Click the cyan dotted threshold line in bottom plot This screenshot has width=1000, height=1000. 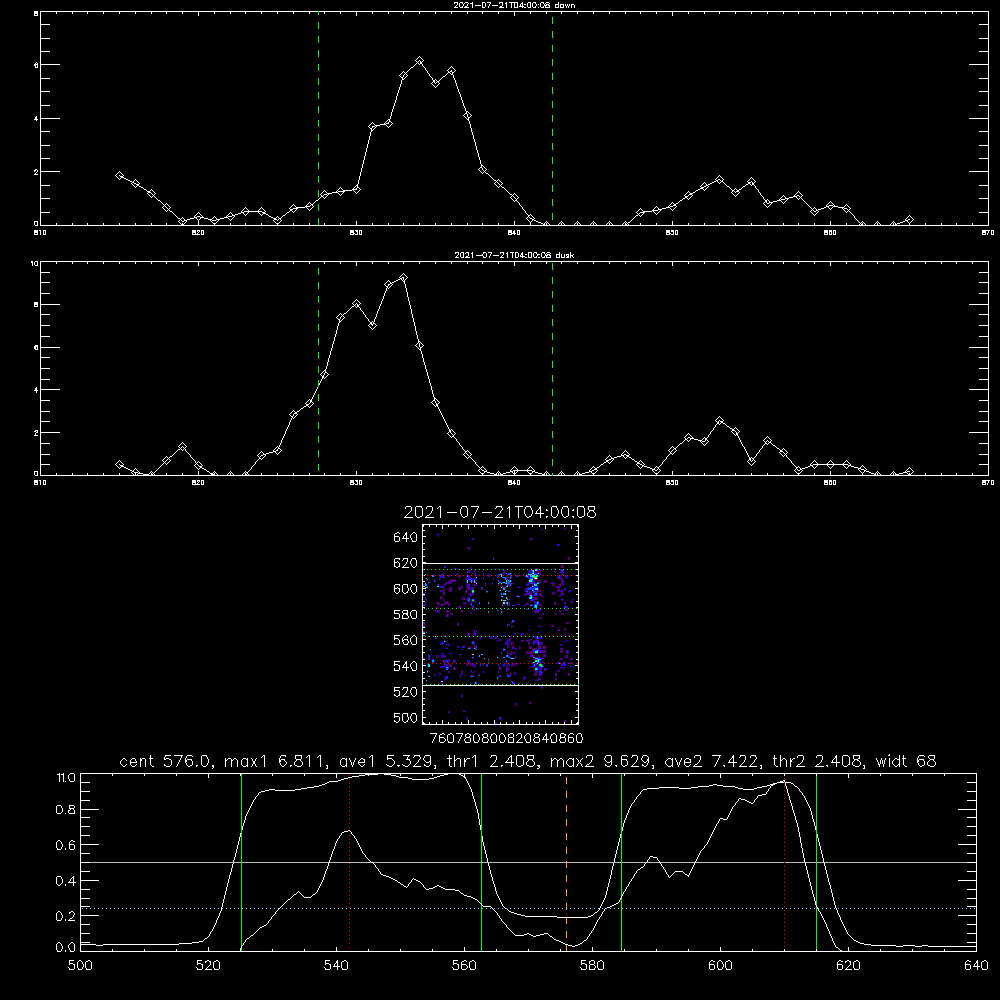click(x=528, y=908)
